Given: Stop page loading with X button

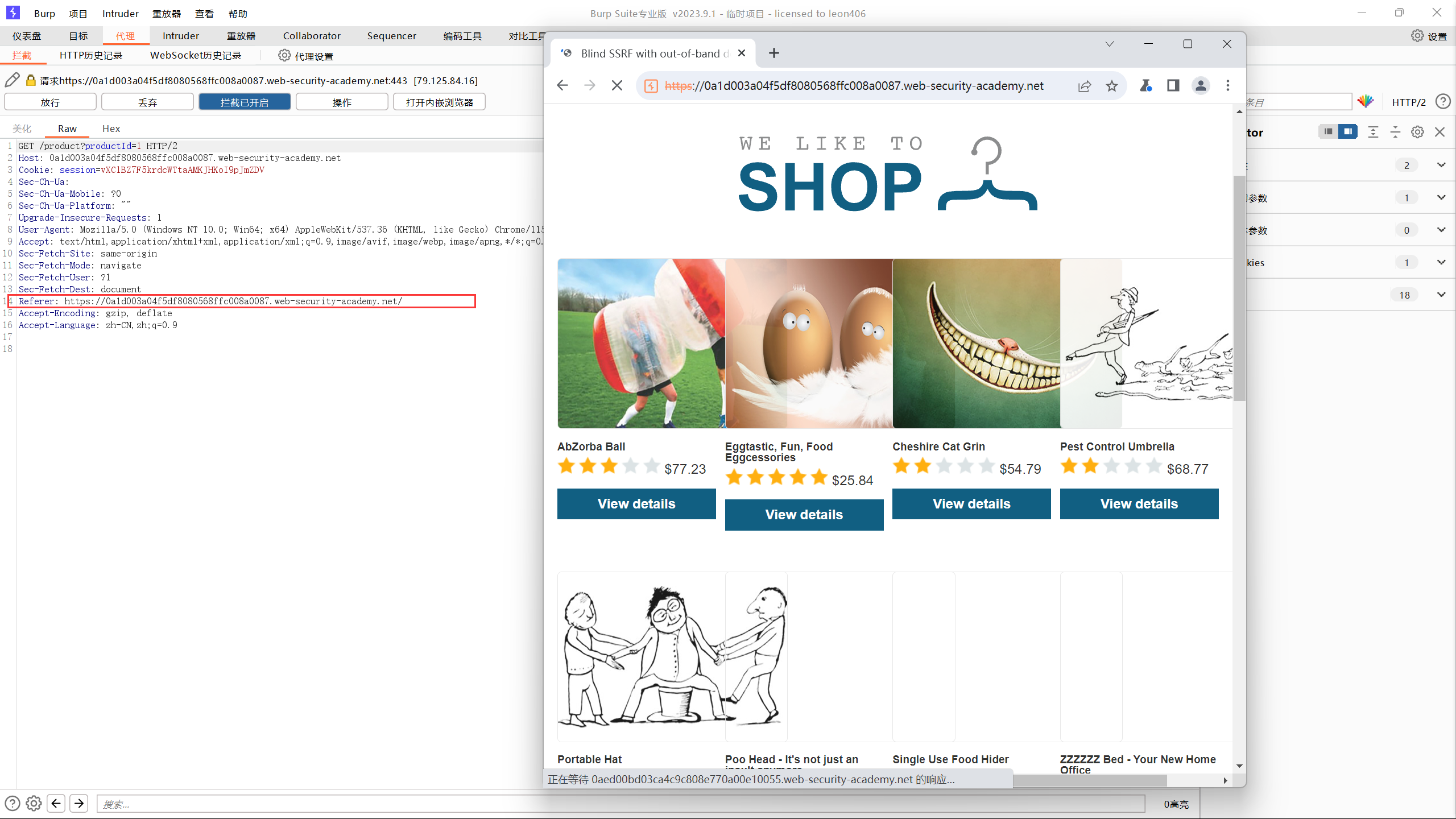Looking at the screenshot, I should tap(617, 85).
